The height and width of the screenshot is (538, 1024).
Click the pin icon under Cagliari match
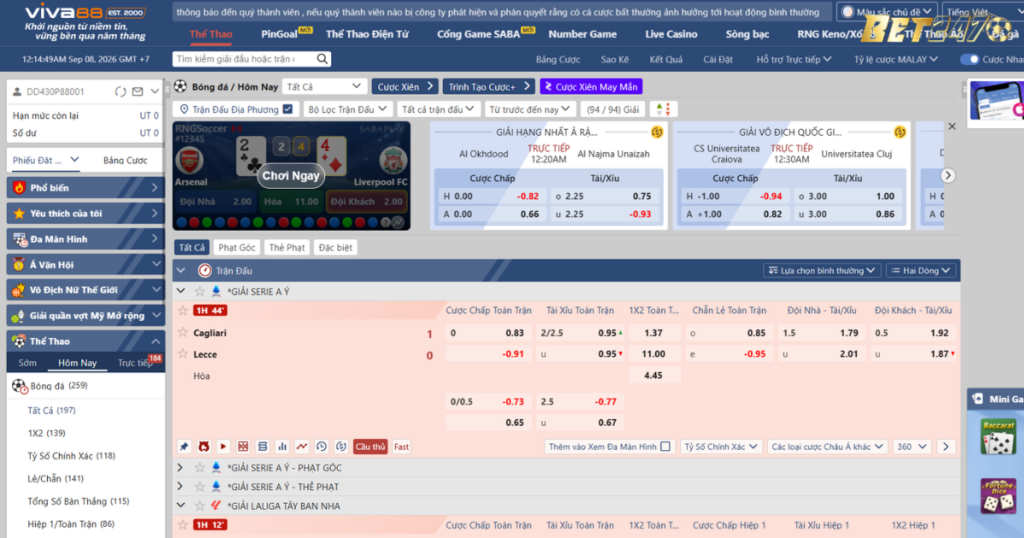[184, 447]
